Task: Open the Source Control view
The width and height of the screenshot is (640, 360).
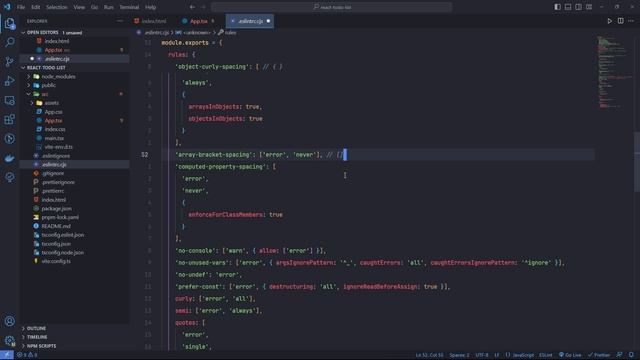Action: [x=9, y=62]
